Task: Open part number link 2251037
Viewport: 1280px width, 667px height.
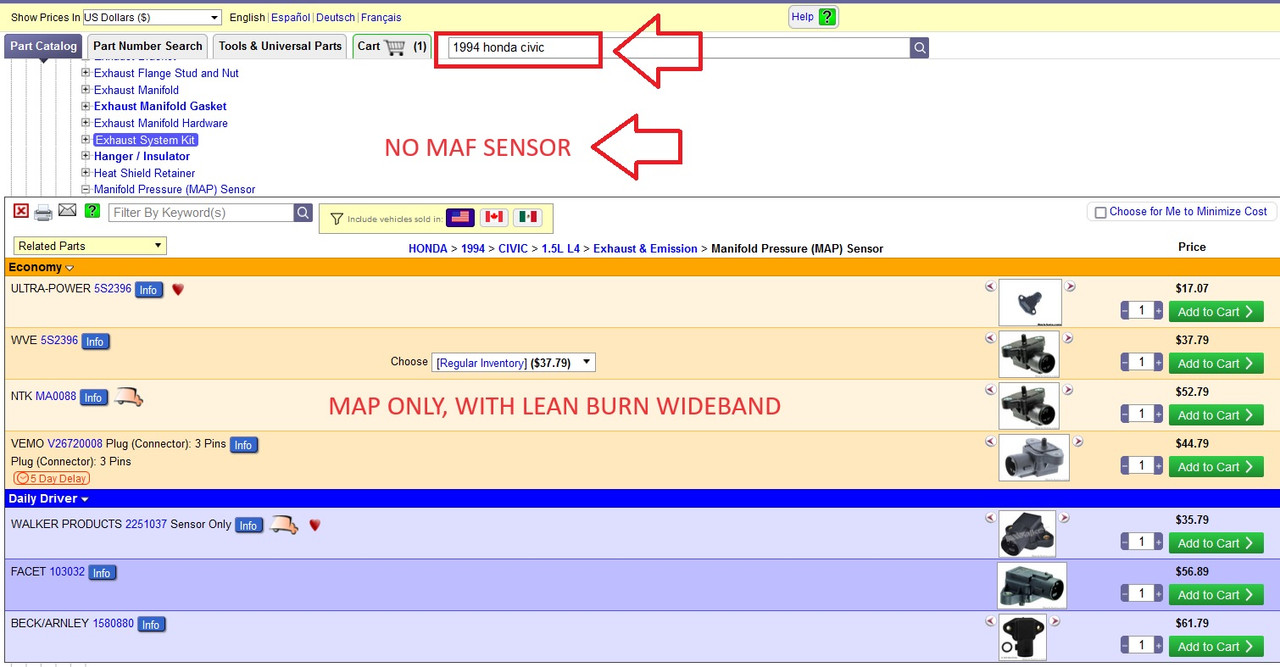Action: 146,524
